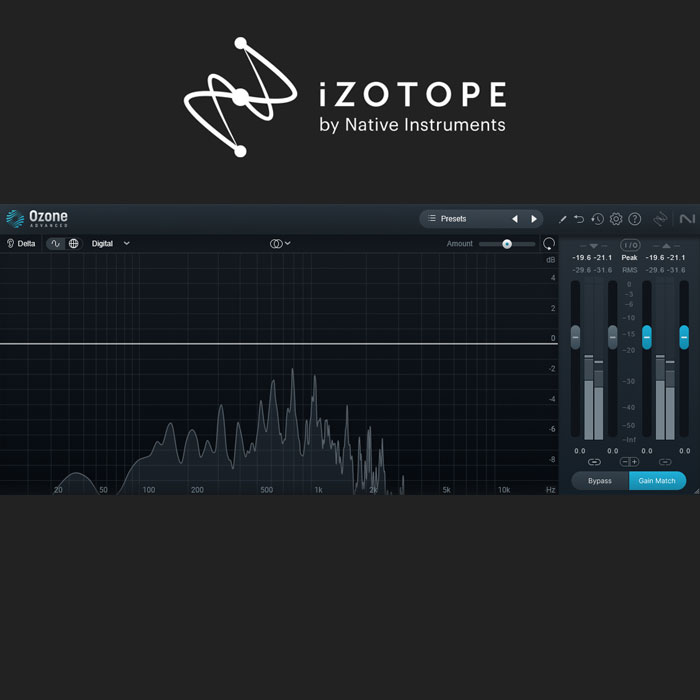
Task: Select the sine wave mode button
Action: point(55,244)
